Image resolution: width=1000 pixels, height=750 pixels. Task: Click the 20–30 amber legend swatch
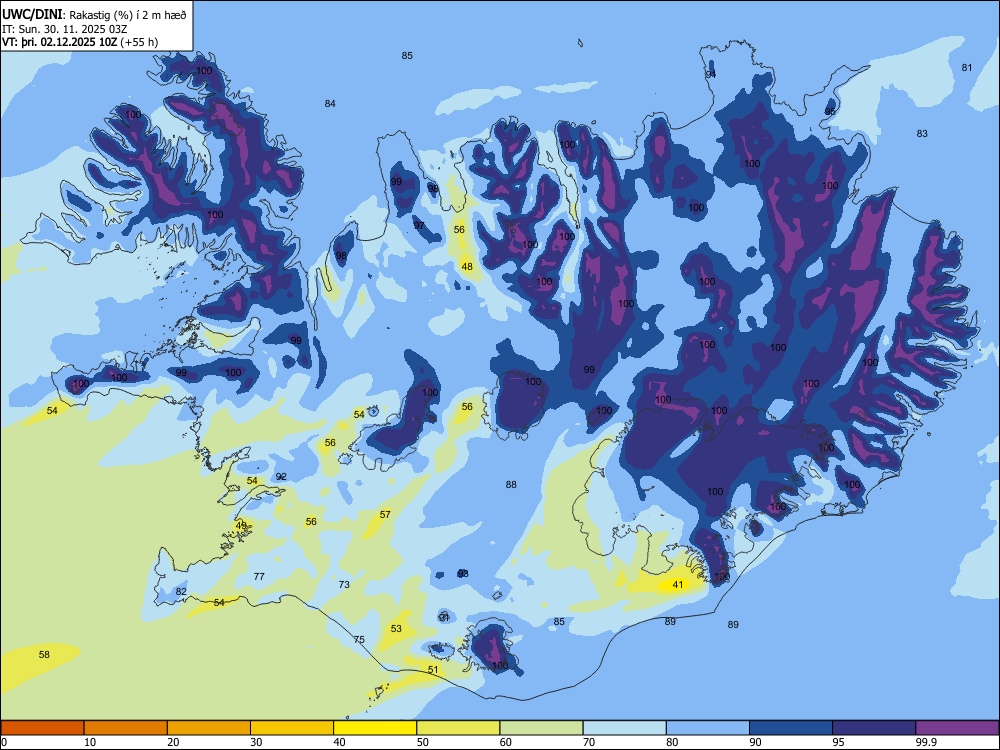coord(209,728)
